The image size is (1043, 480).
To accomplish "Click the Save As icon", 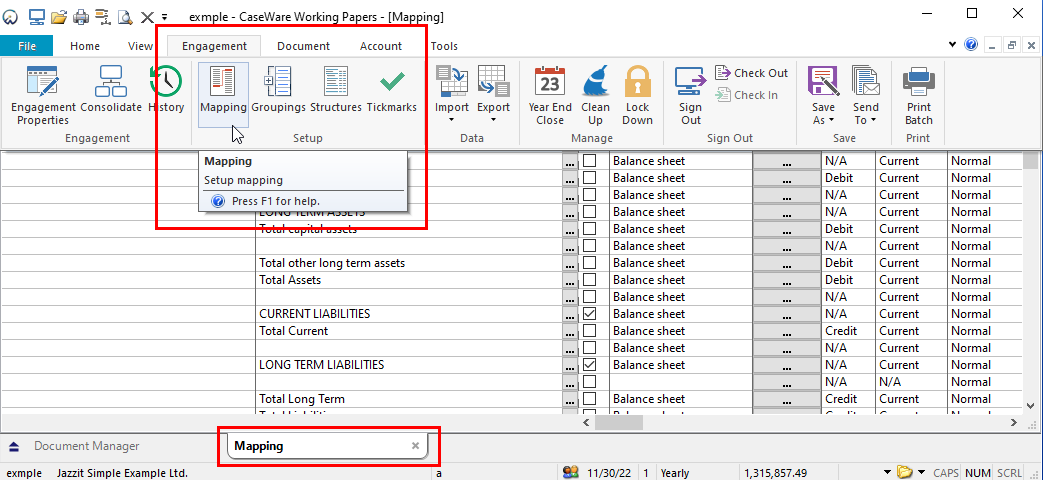I will (x=823, y=80).
